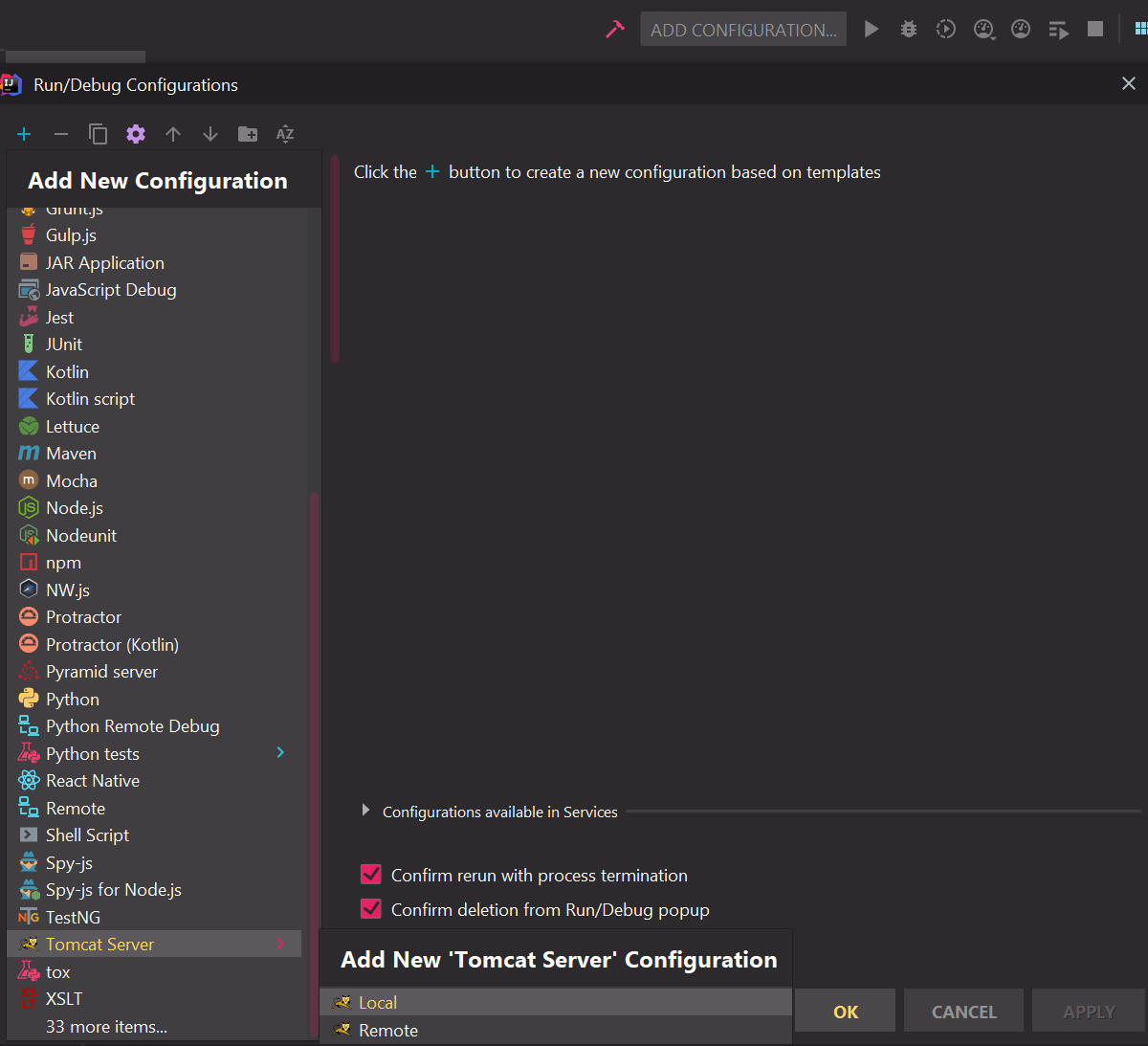Click the Stop square icon
The image size is (1148, 1046).
pos(1095,30)
